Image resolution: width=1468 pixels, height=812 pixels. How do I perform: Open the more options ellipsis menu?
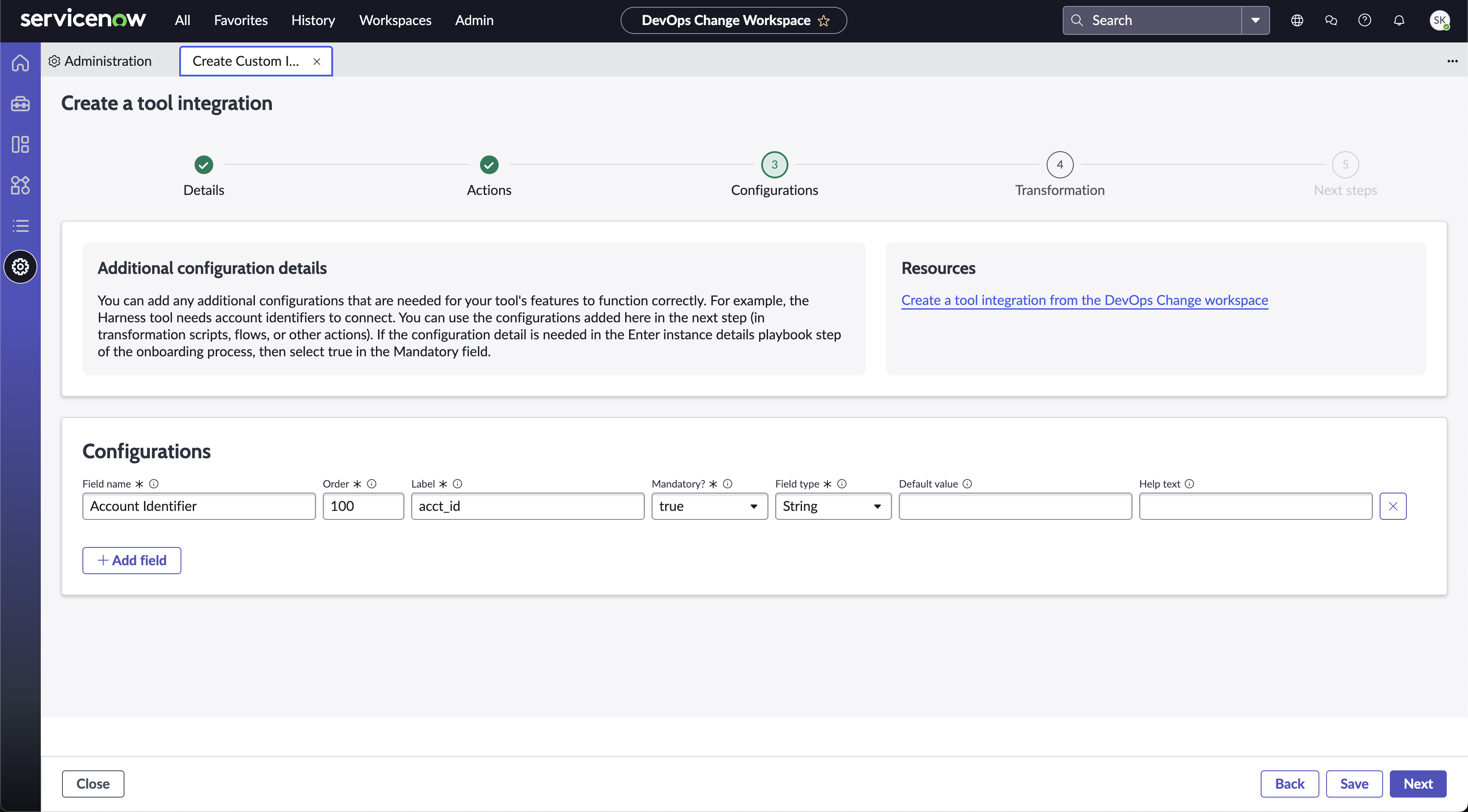click(1452, 61)
